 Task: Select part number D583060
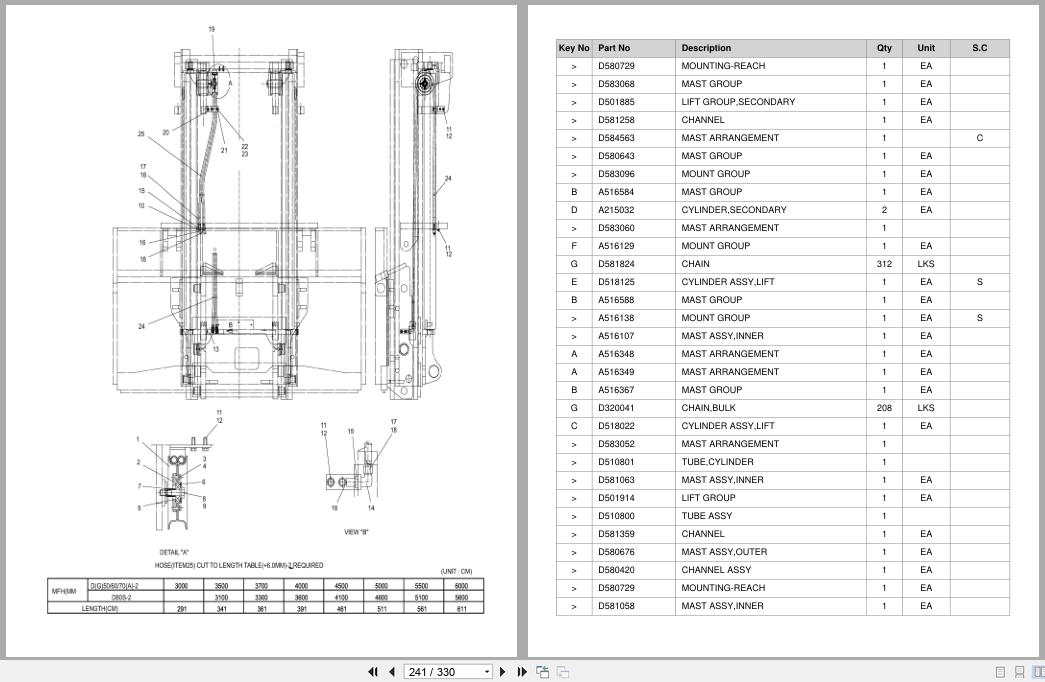[616, 228]
